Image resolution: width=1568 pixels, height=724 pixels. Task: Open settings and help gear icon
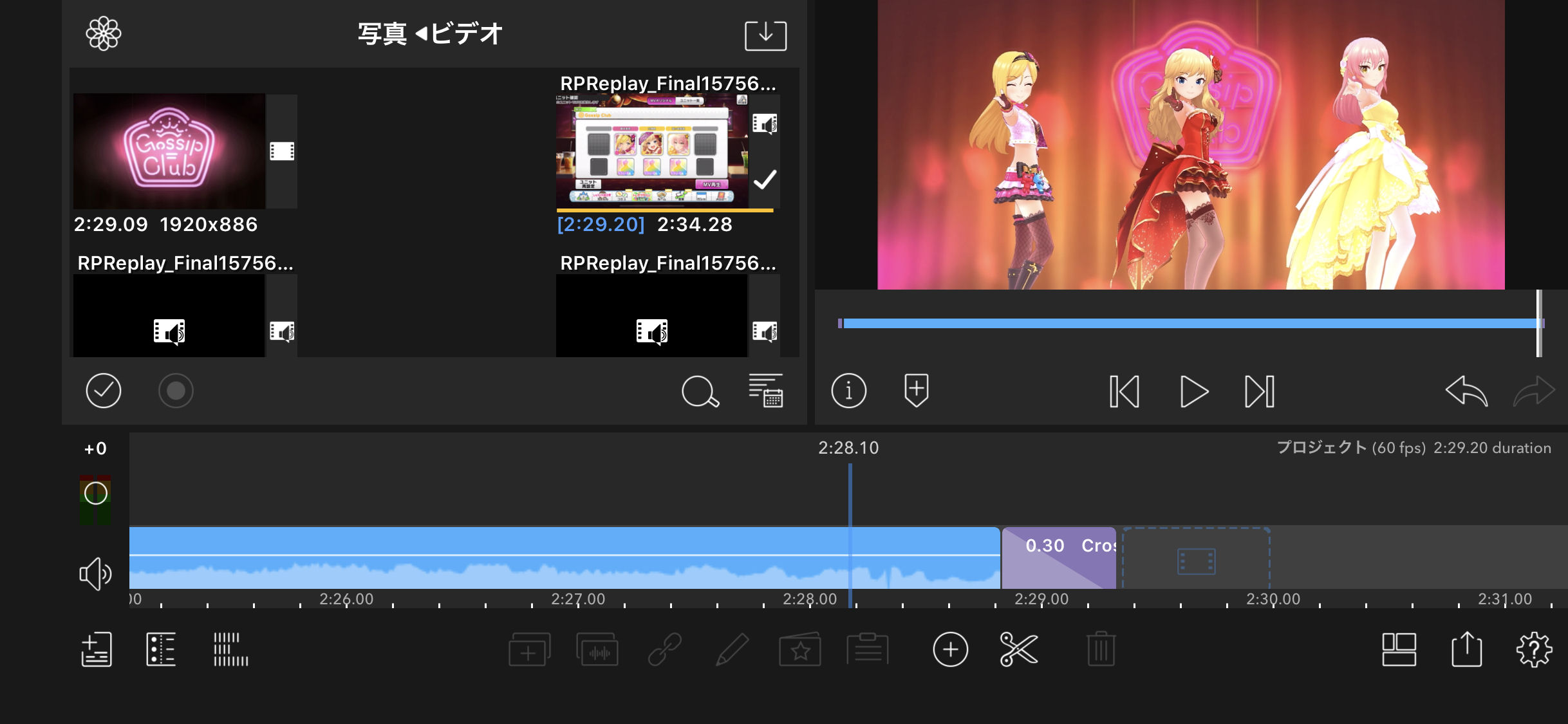click(x=1535, y=649)
